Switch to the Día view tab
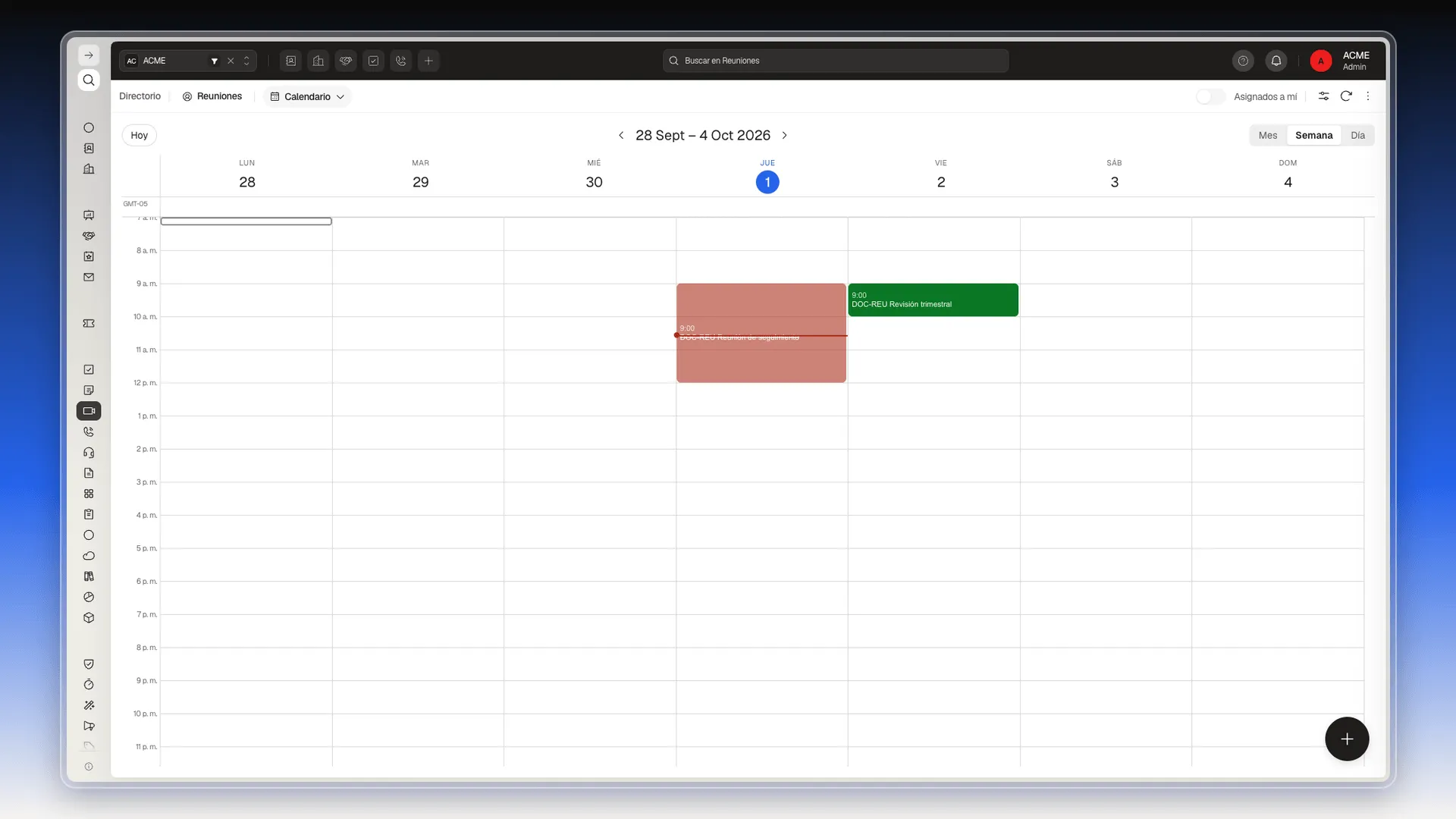Image resolution: width=1456 pixels, height=819 pixels. pos(1357,135)
